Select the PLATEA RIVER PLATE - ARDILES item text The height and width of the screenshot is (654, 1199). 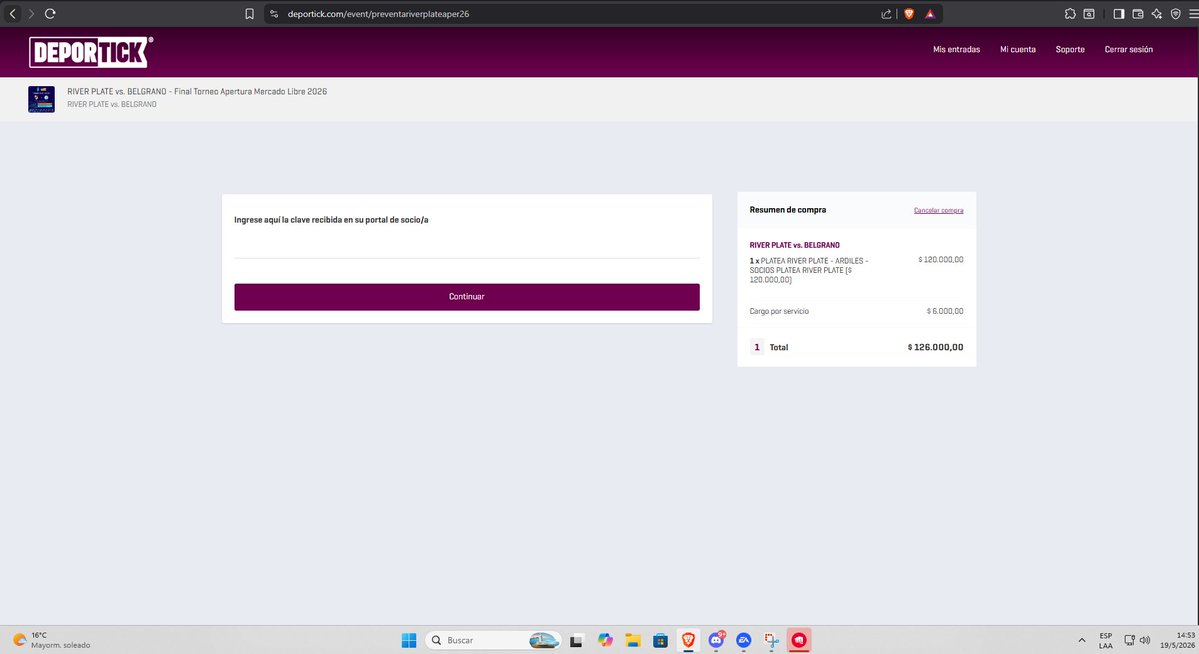[809, 271]
